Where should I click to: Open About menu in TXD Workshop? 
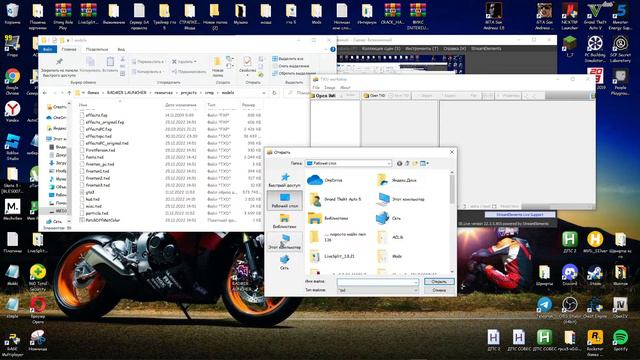pyautogui.click(x=345, y=87)
